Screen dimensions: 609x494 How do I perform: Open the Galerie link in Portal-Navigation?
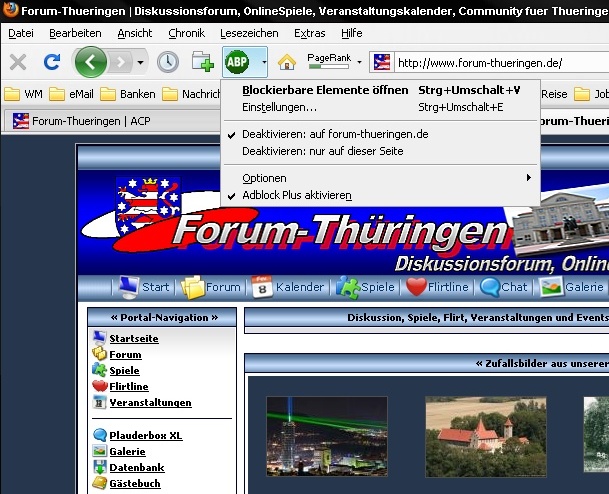pos(127,451)
